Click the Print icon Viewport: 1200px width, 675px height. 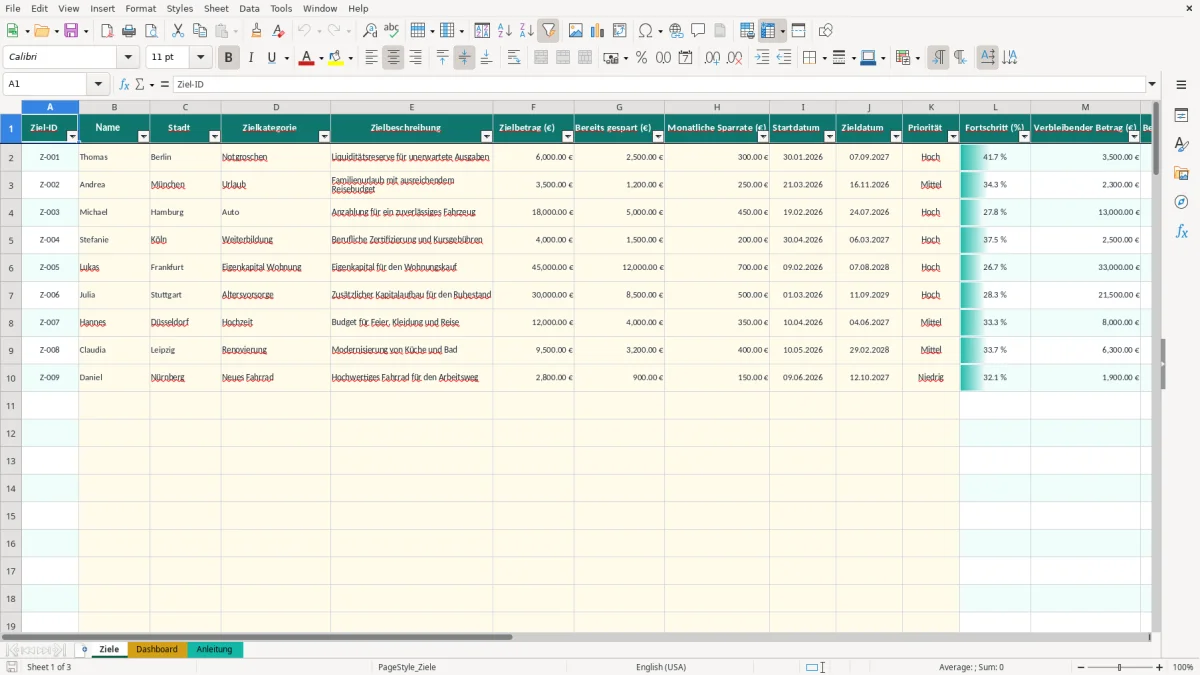click(129, 31)
